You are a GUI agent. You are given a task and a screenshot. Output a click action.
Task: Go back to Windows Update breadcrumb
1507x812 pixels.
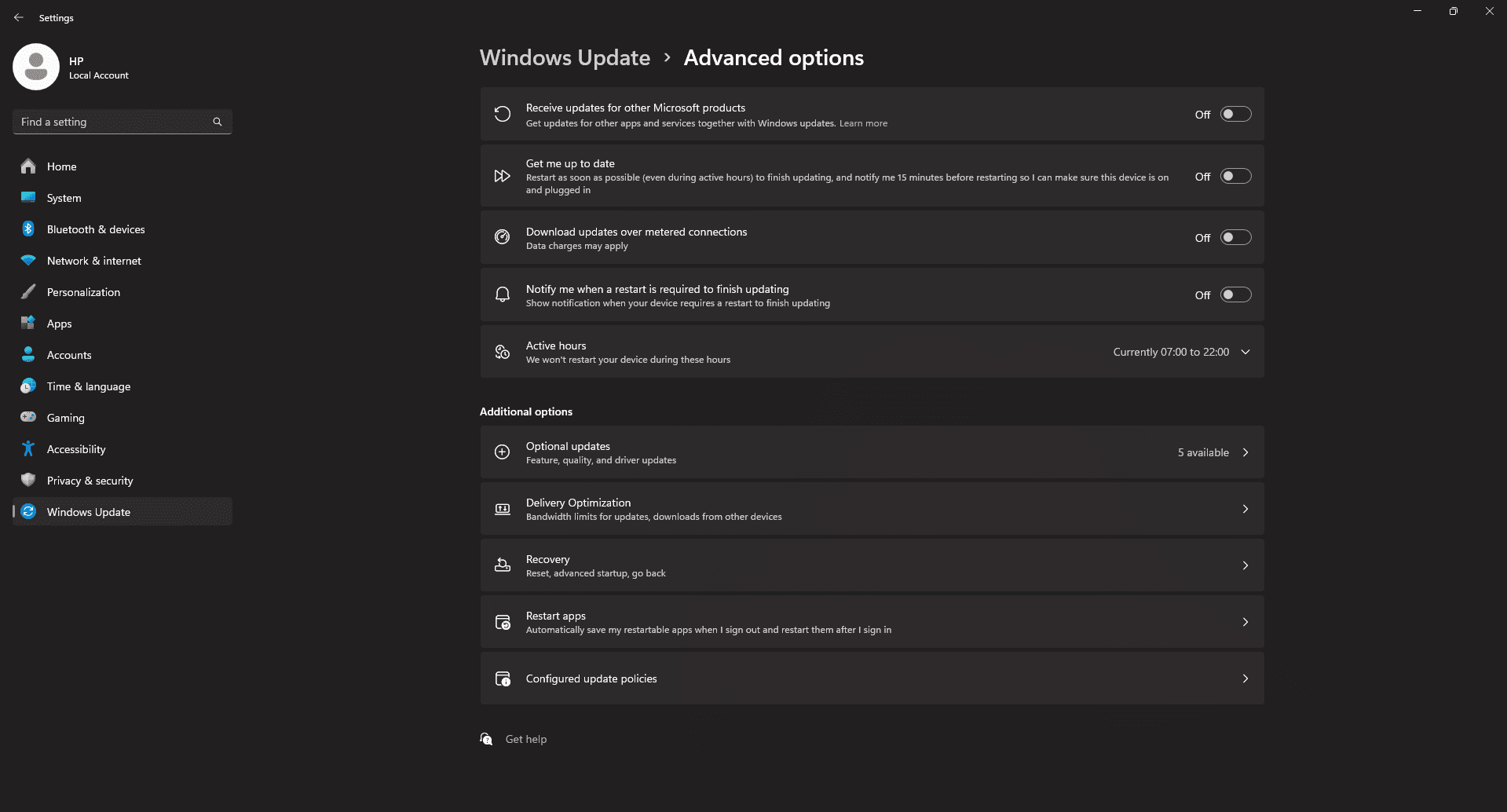[x=565, y=58]
